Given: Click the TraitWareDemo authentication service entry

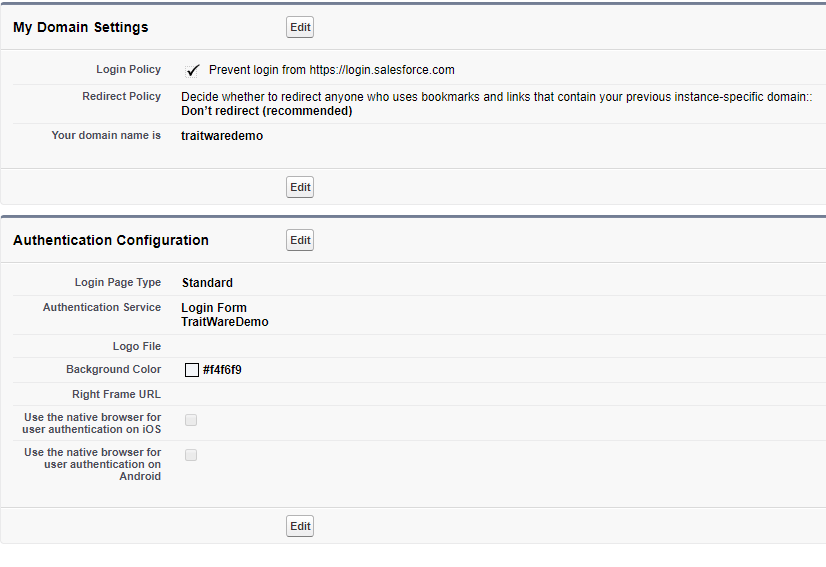Looking at the screenshot, I should coord(225,322).
